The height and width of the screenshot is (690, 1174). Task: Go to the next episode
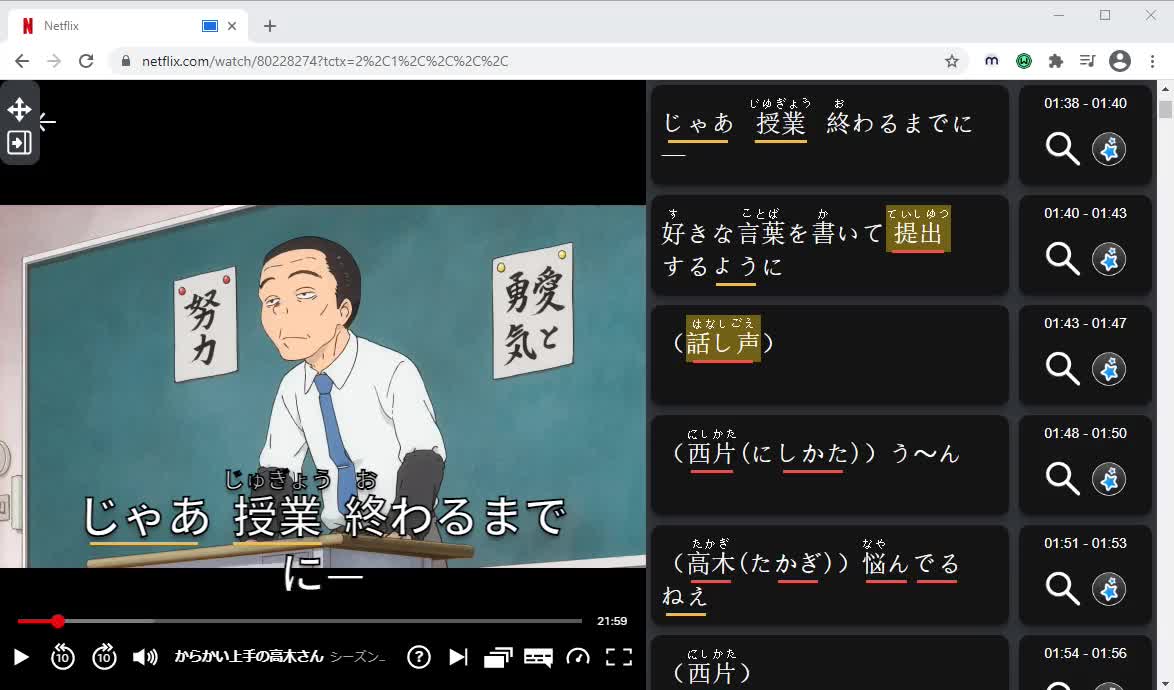click(x=458, y=657)
